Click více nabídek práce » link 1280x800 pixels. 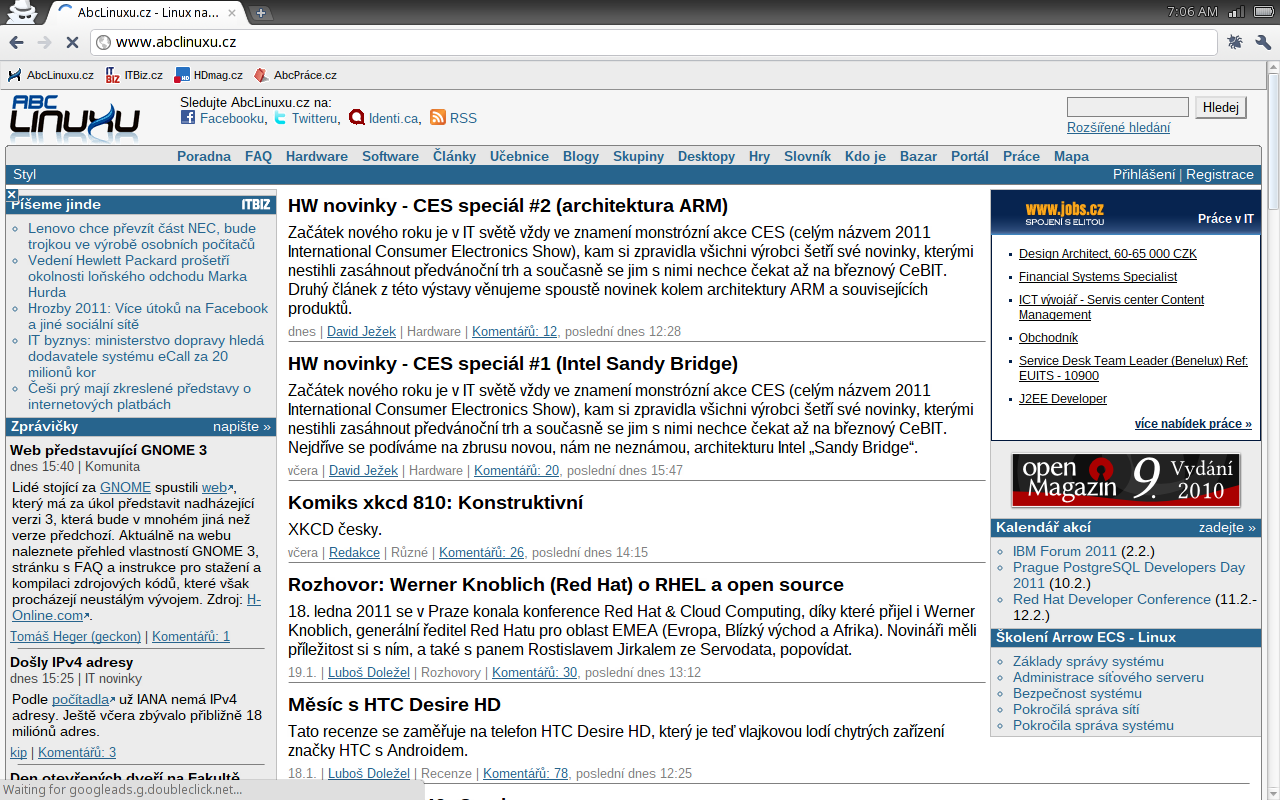coord(1193,424)
